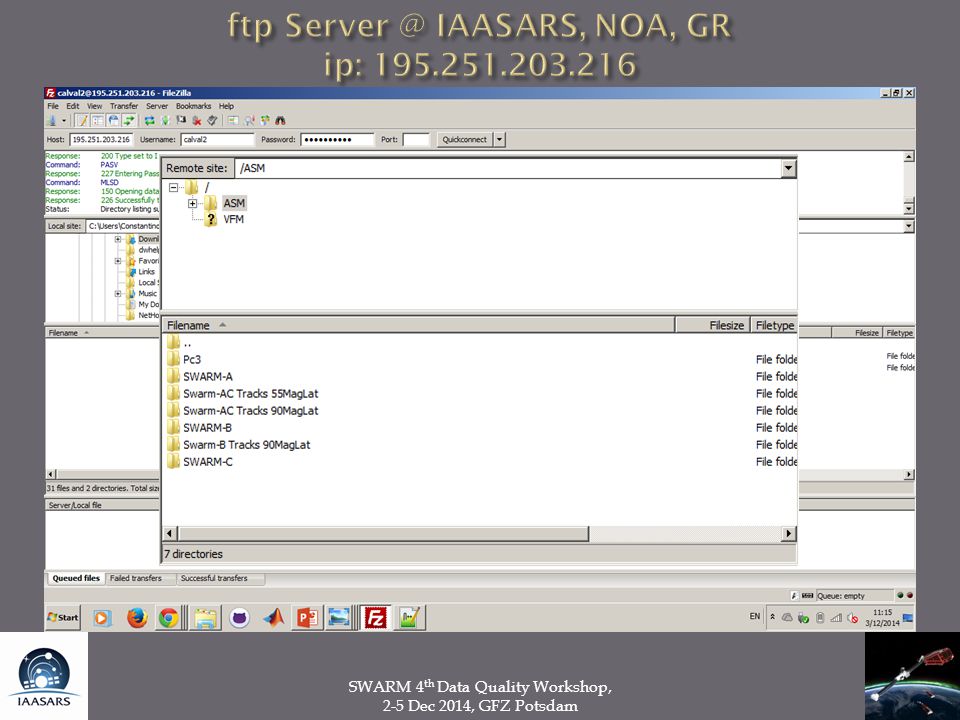Reconnect to the last used server
Screen dimensions: 960x720
coord(212,120)
